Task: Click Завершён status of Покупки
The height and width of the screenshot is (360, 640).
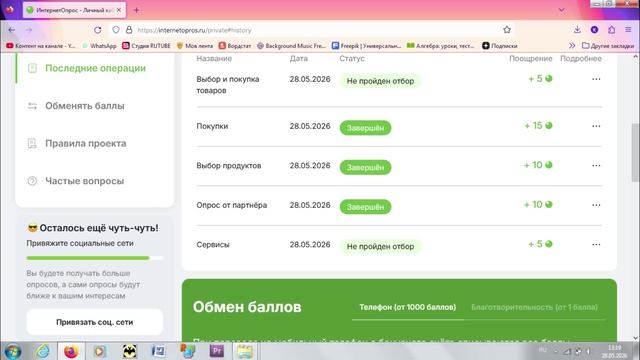Action: [x=365, y=128]
